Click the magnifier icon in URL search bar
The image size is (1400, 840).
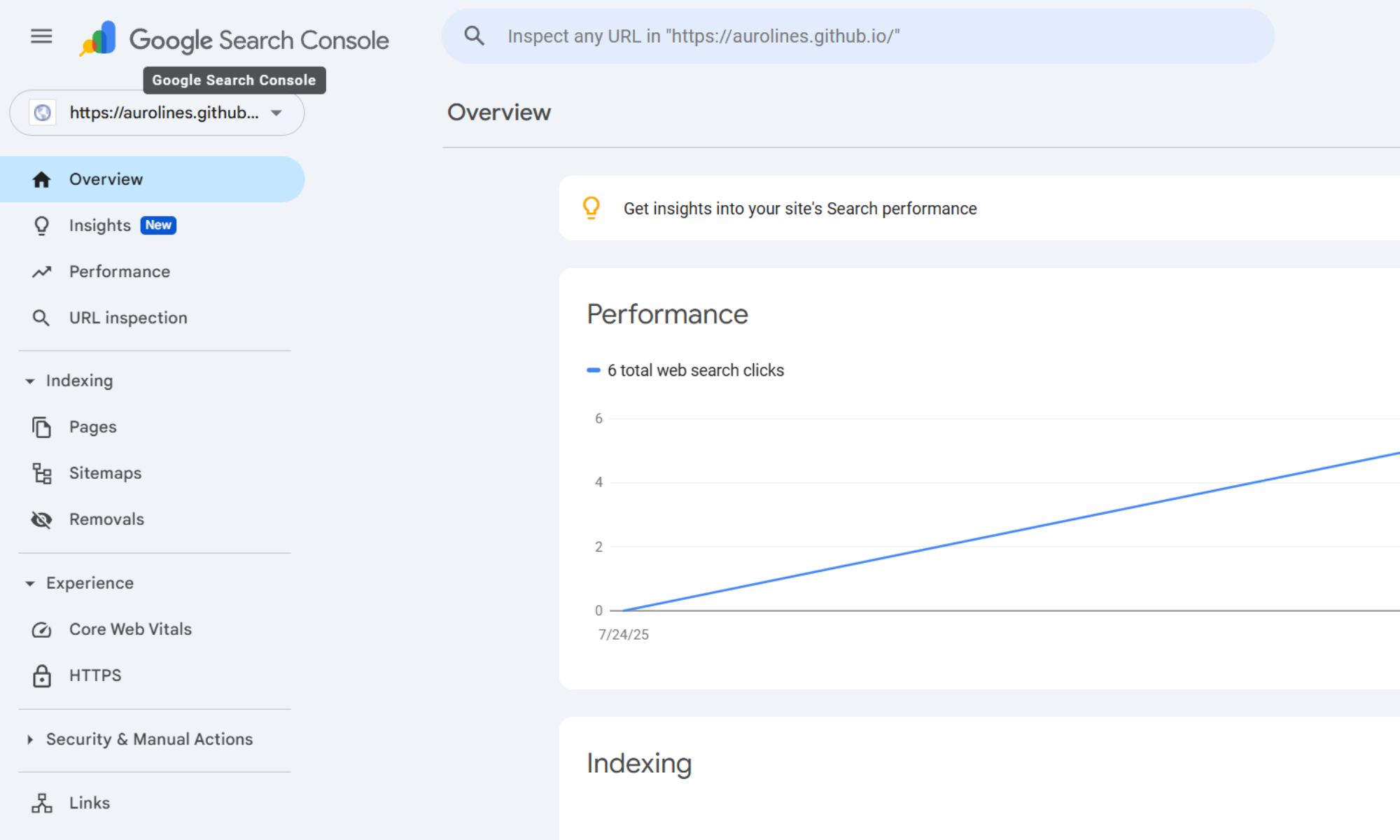pos(475,36)
